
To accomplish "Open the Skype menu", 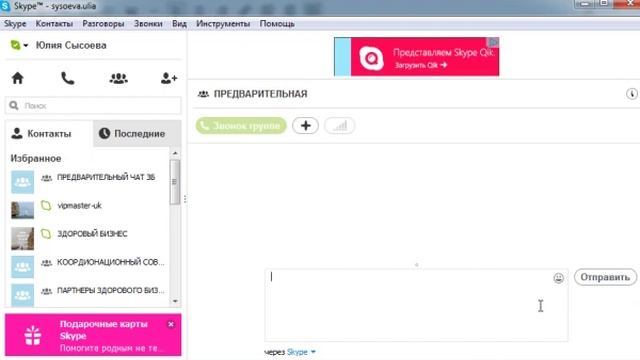I will click(x=15, y=24).
